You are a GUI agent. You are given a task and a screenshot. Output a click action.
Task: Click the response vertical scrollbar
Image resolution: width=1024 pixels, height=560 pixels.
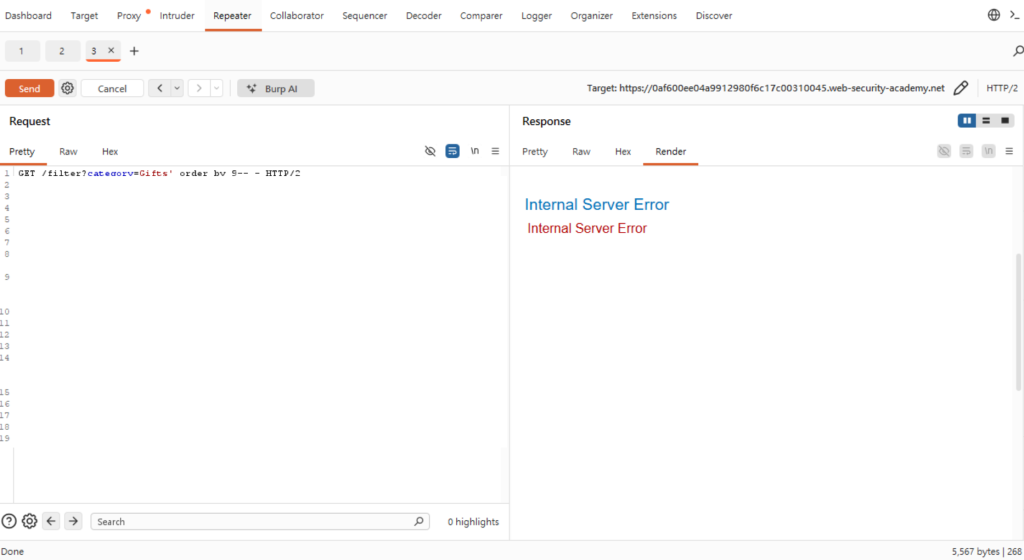pos(1019,322)
